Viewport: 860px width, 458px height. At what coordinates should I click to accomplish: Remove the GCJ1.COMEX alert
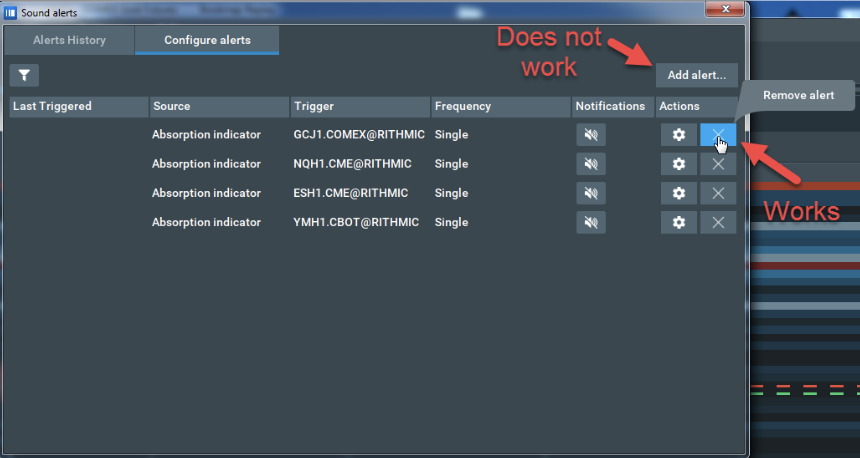coord(718,134)
